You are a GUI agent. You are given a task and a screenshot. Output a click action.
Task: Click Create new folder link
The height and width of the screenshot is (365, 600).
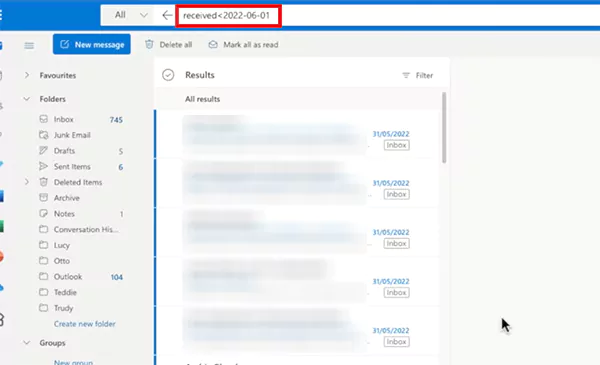pyautogui.click(x=85, y=324)
